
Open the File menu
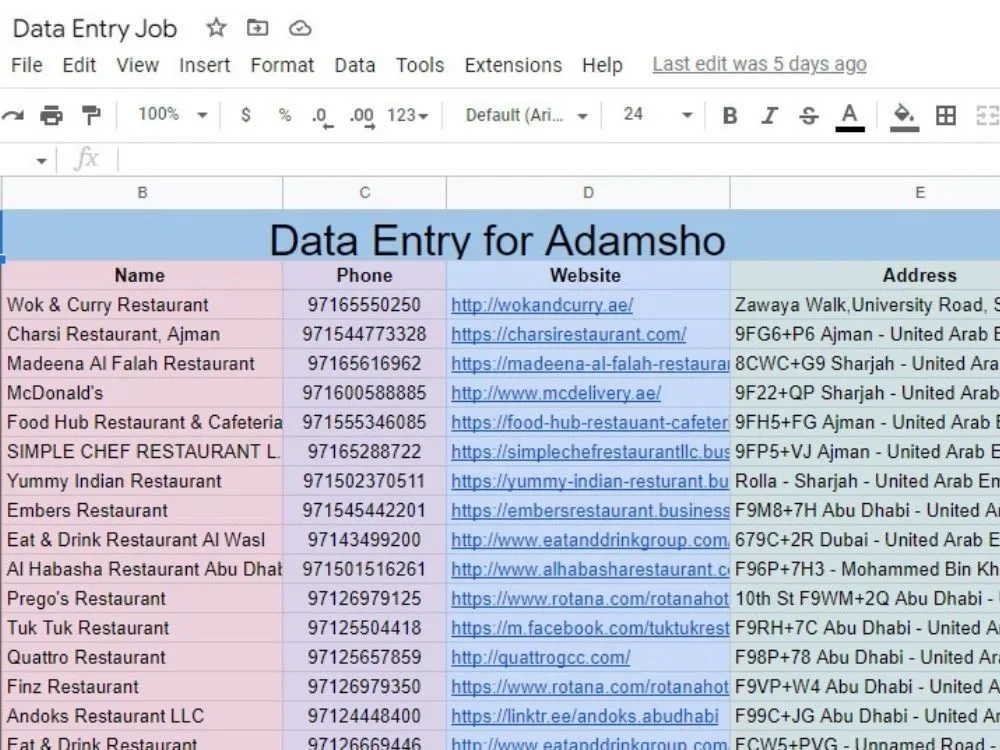[x=27, y=65]
